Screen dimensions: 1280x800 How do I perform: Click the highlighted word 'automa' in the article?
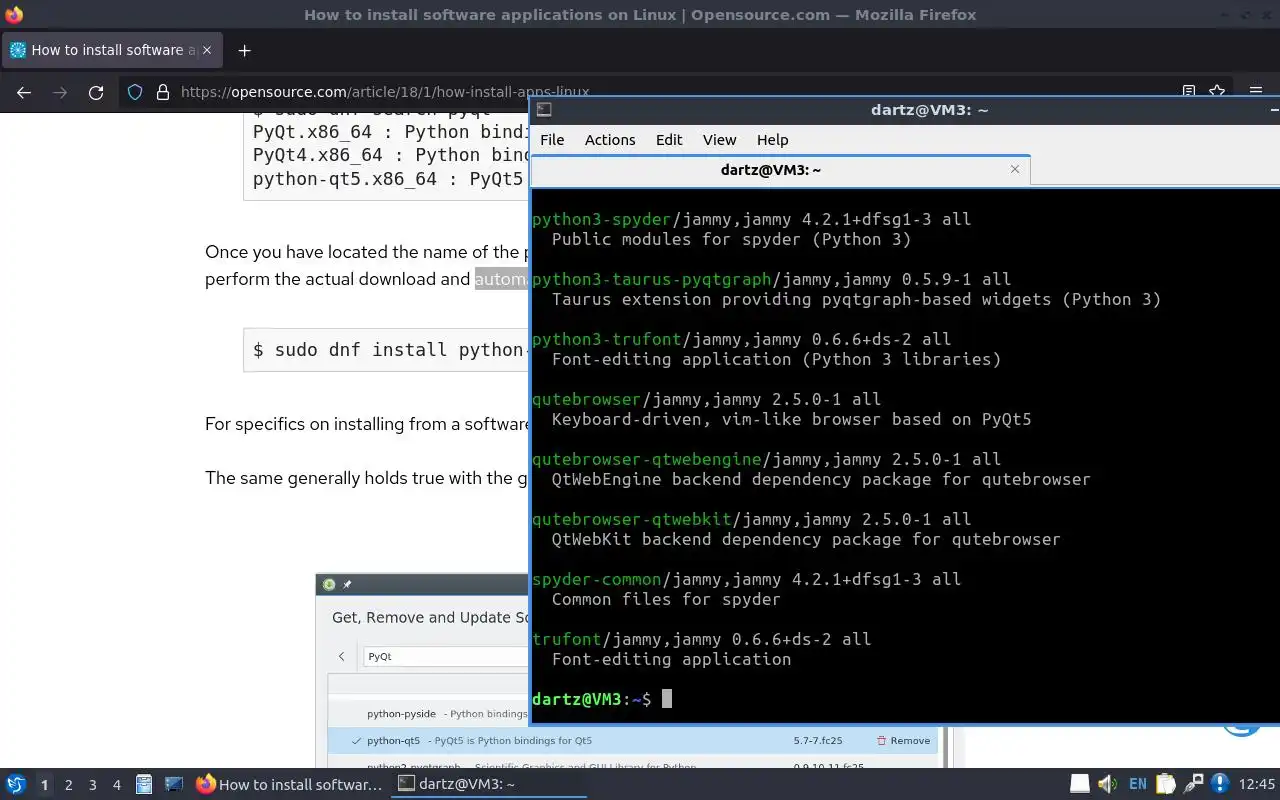click(501, 279)
